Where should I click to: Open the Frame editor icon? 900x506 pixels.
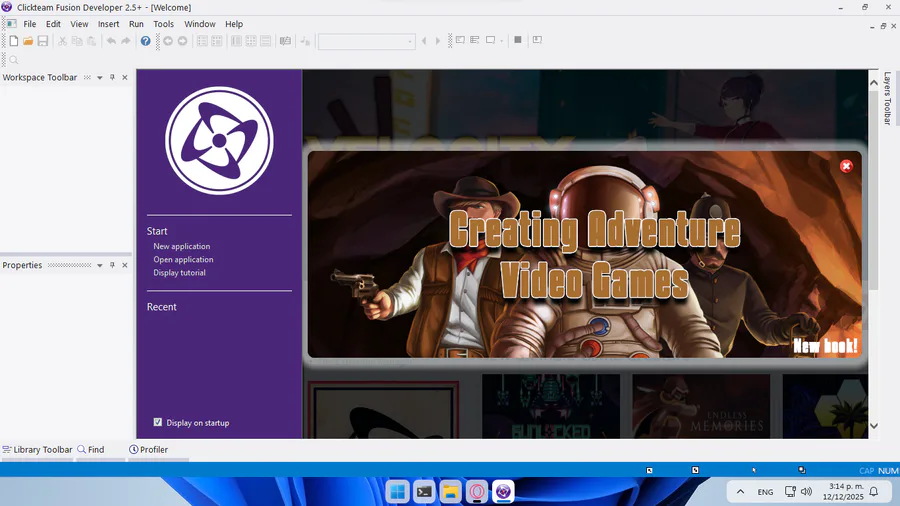point(216,41)
